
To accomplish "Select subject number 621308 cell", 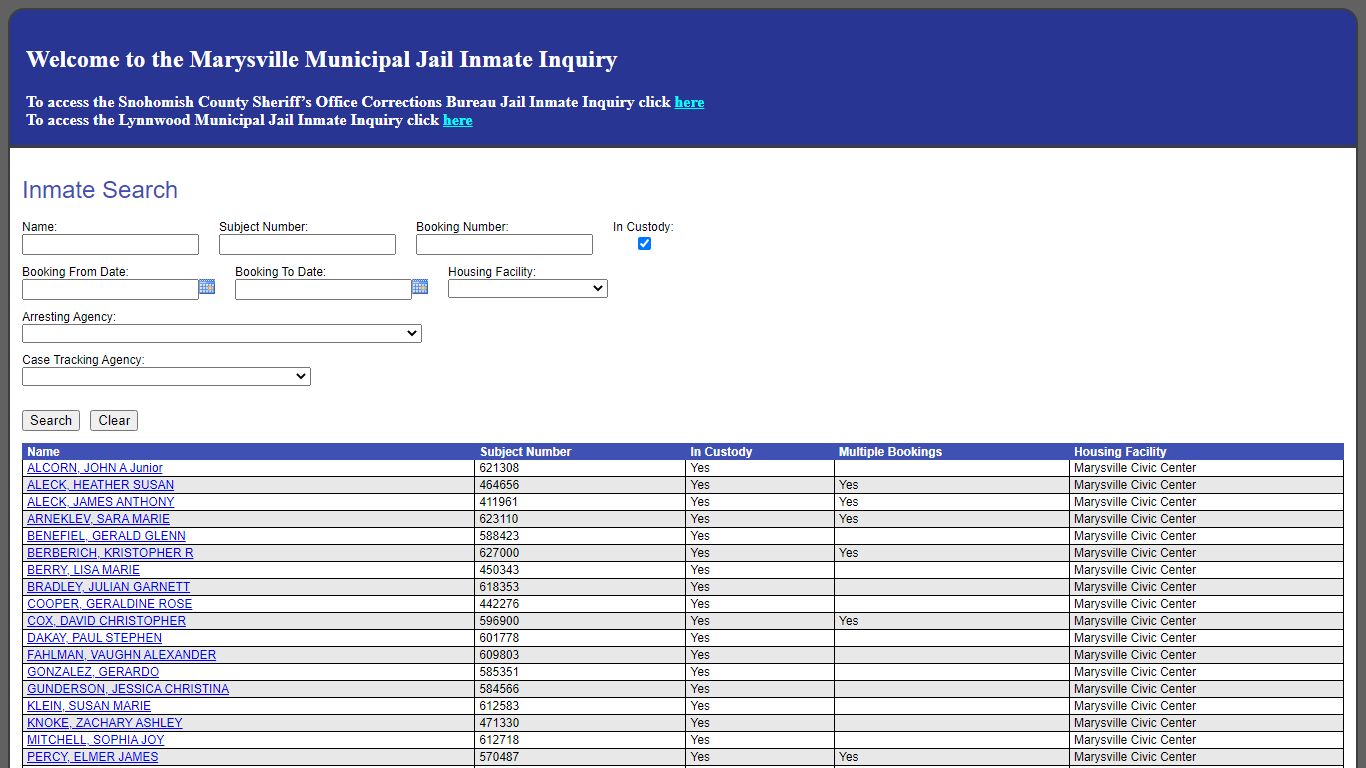I will click(581, 468).
